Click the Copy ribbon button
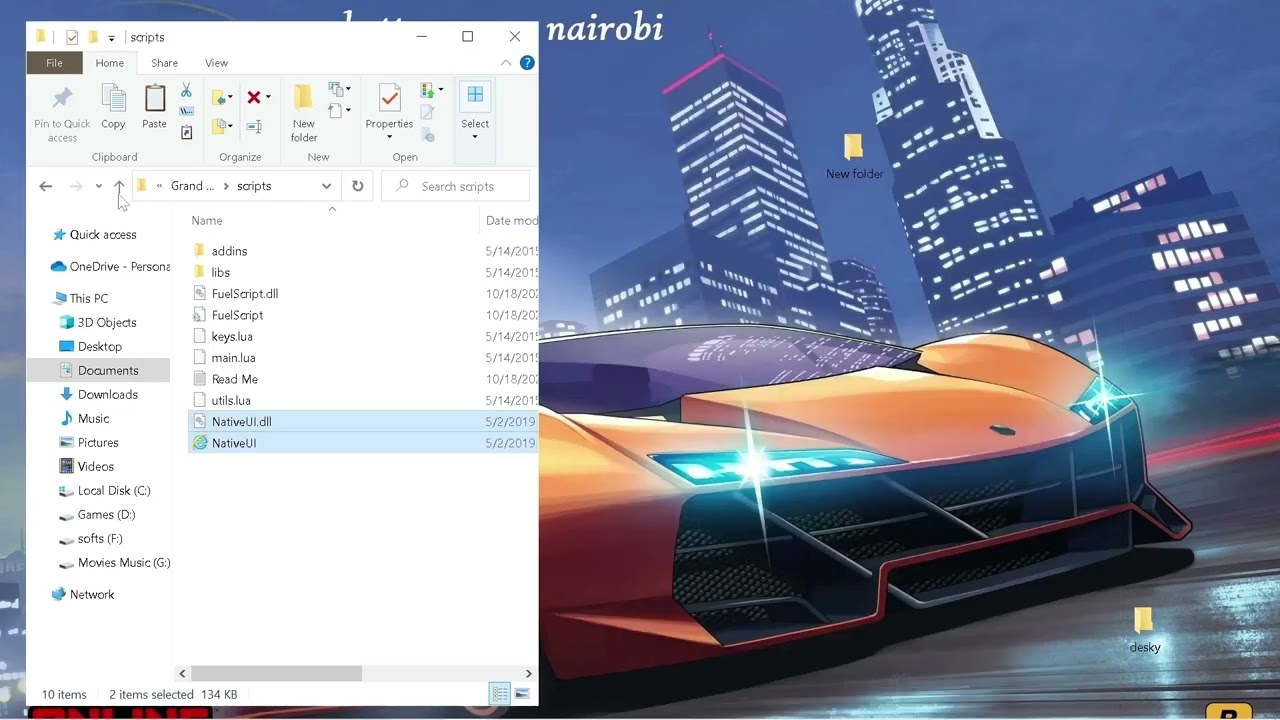 click(x=113, y=107)
